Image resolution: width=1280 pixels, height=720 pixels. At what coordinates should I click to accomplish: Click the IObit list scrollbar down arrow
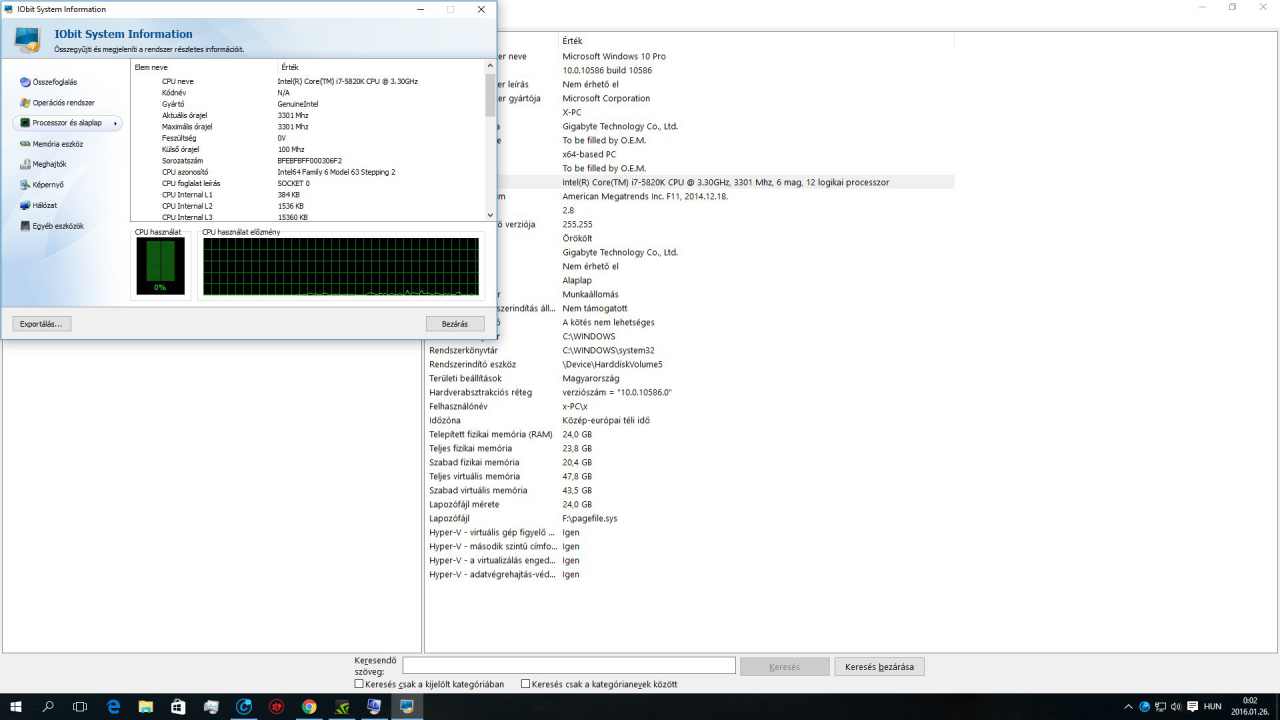pyautogui.click(x=490, y=215)
